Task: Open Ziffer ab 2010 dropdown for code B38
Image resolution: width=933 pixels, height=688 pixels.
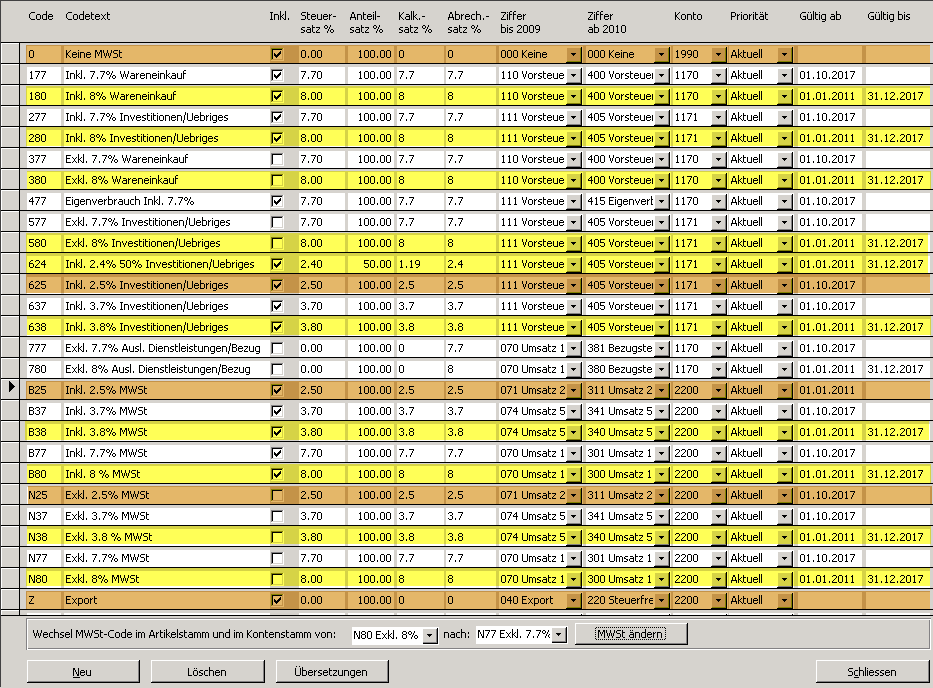Action: pyautogui.click(x=661, y=432)
